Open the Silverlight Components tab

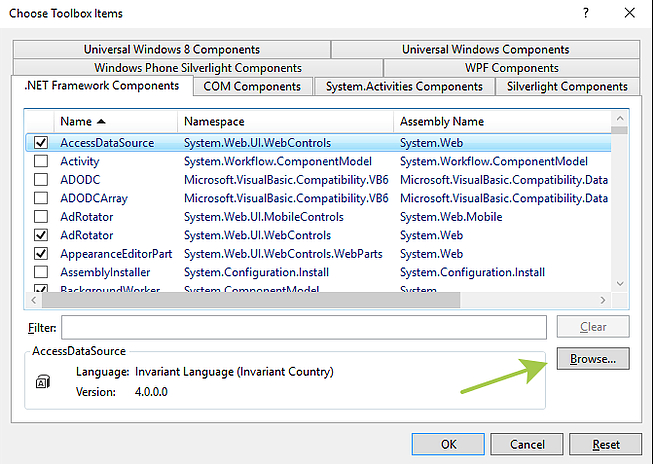click(x=567, y=86)
